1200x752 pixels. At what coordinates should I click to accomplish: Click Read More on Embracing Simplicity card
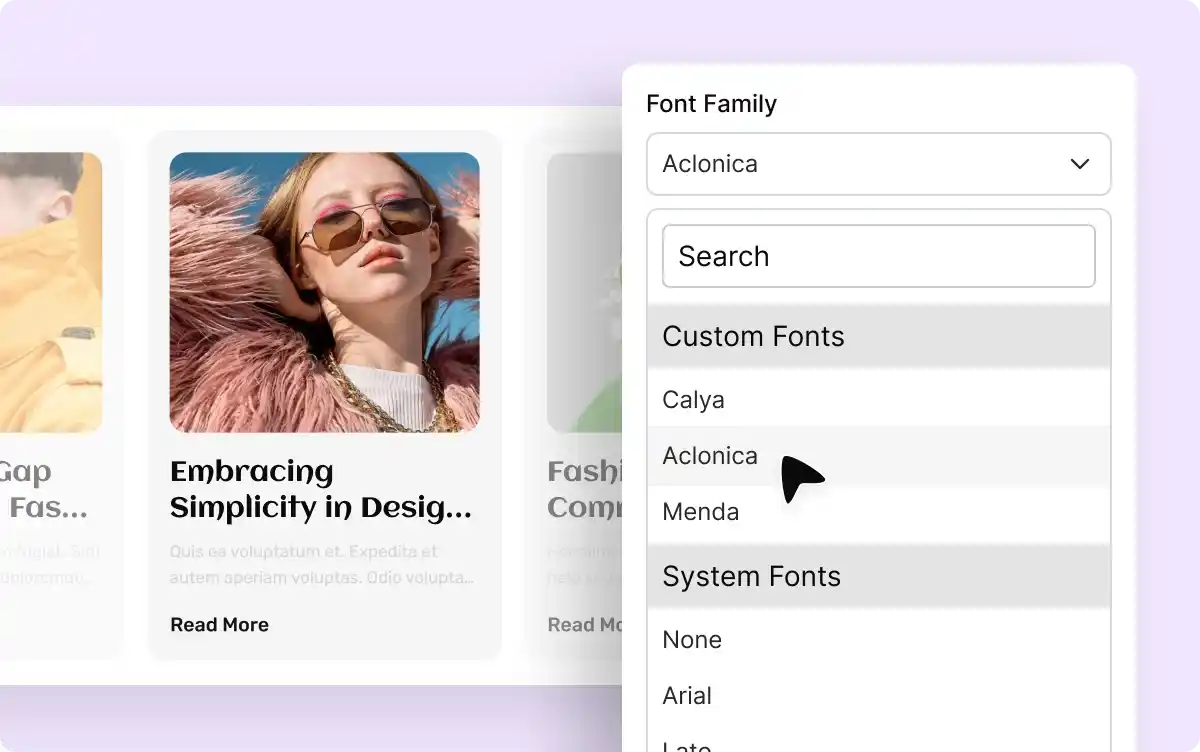pyautogui.click(x=219, y=625)
